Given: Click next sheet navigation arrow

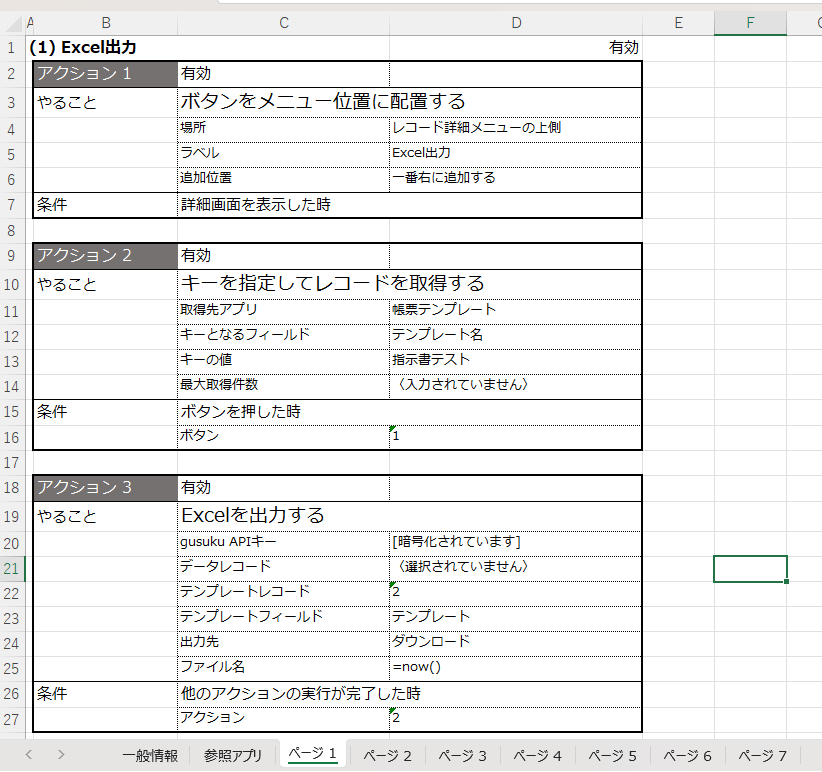Looking at the screenshot, I should pyautogui.click(x=61, y=755).
